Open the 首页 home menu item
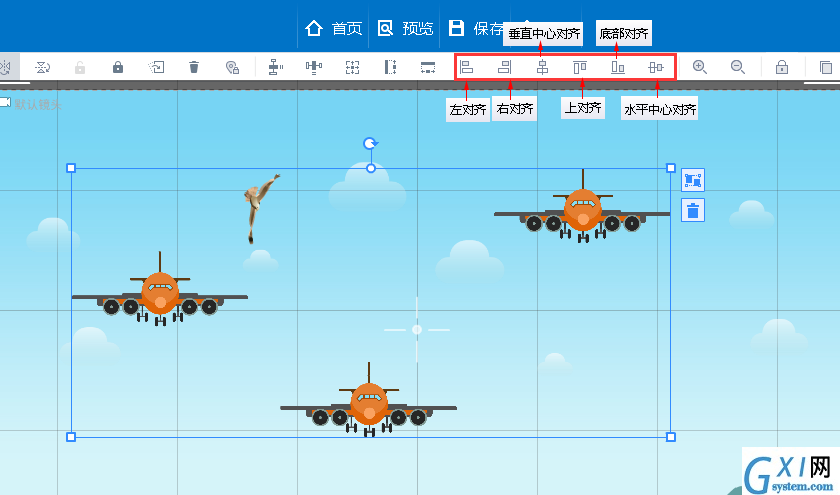 [x=333, y=28]
